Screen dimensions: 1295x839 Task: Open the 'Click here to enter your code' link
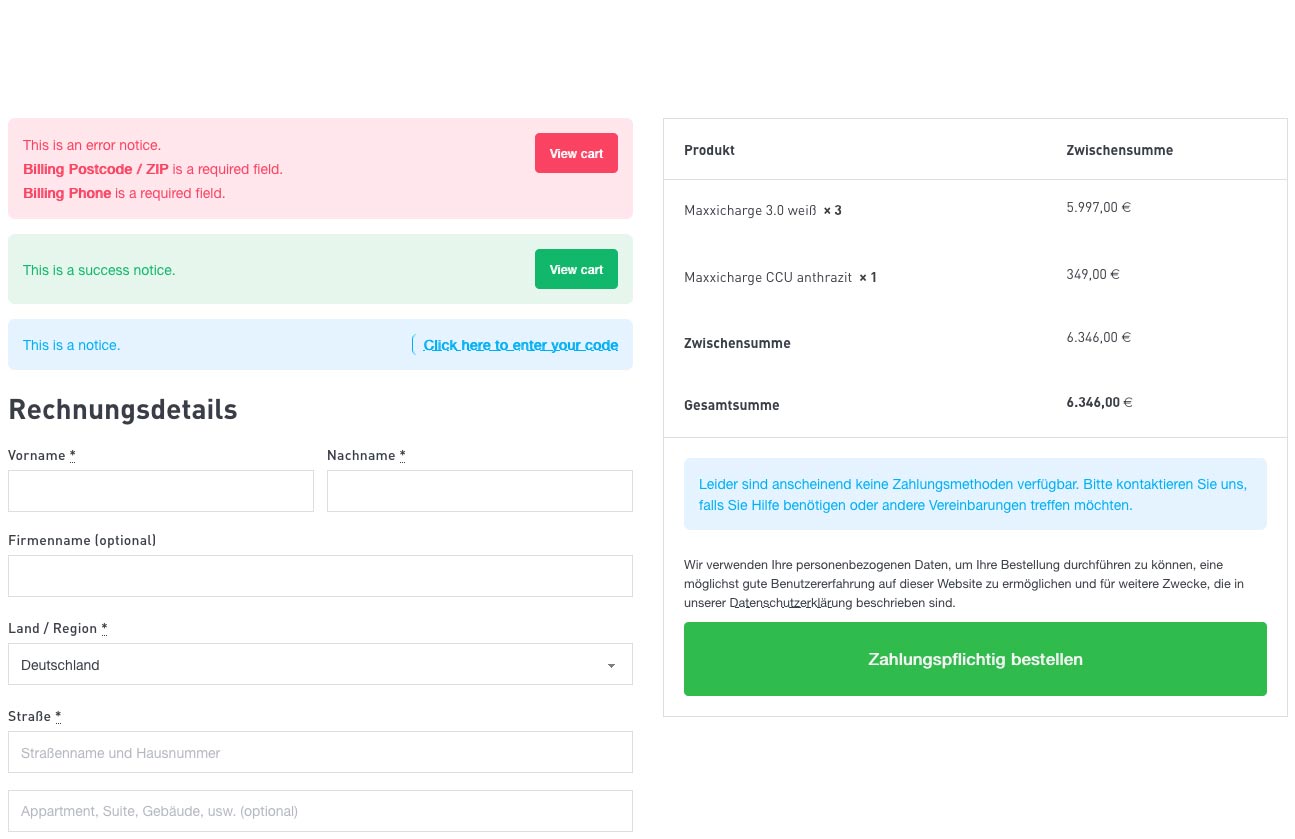(x=520, y=345)
